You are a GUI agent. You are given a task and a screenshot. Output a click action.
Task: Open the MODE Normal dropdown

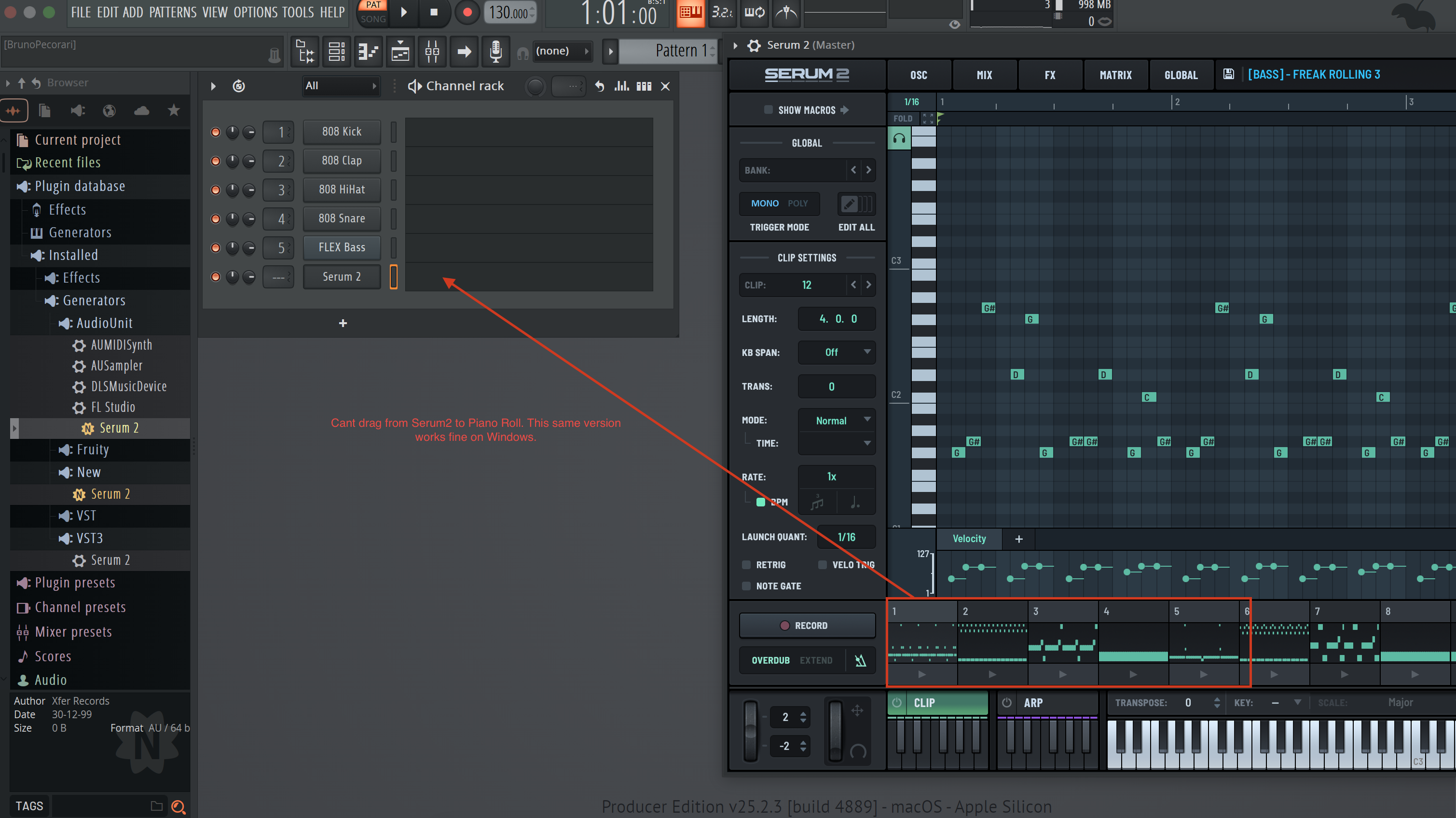pos(837,420)
